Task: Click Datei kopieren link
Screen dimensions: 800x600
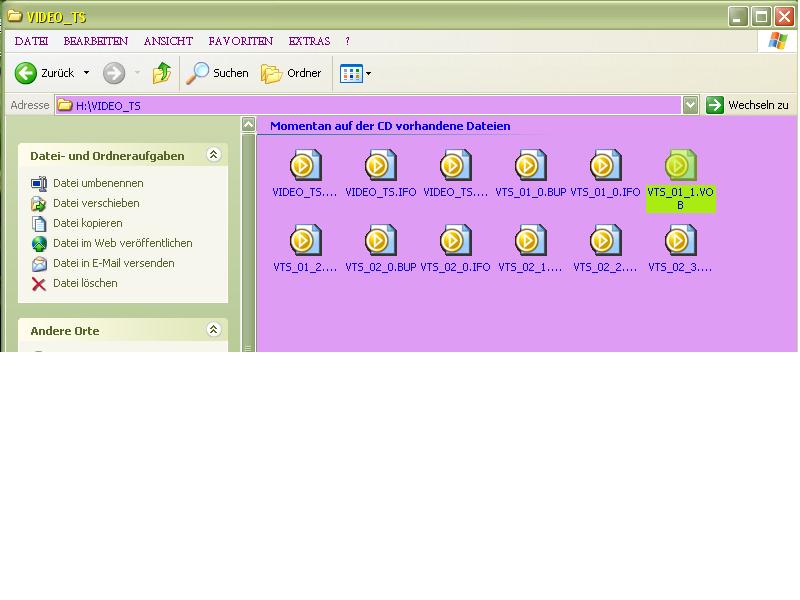Action: 88,223
